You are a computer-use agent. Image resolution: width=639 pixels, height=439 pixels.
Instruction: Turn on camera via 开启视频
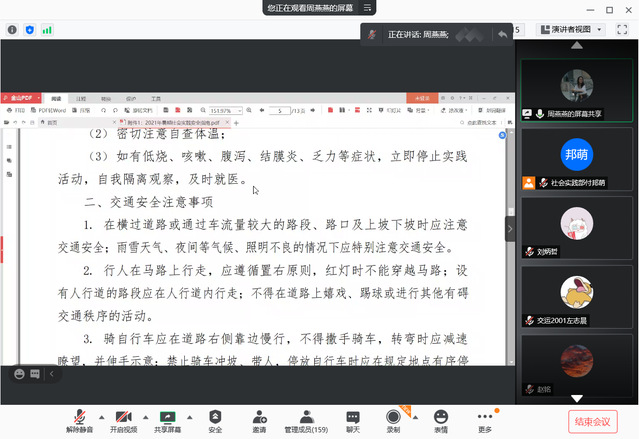123,420
